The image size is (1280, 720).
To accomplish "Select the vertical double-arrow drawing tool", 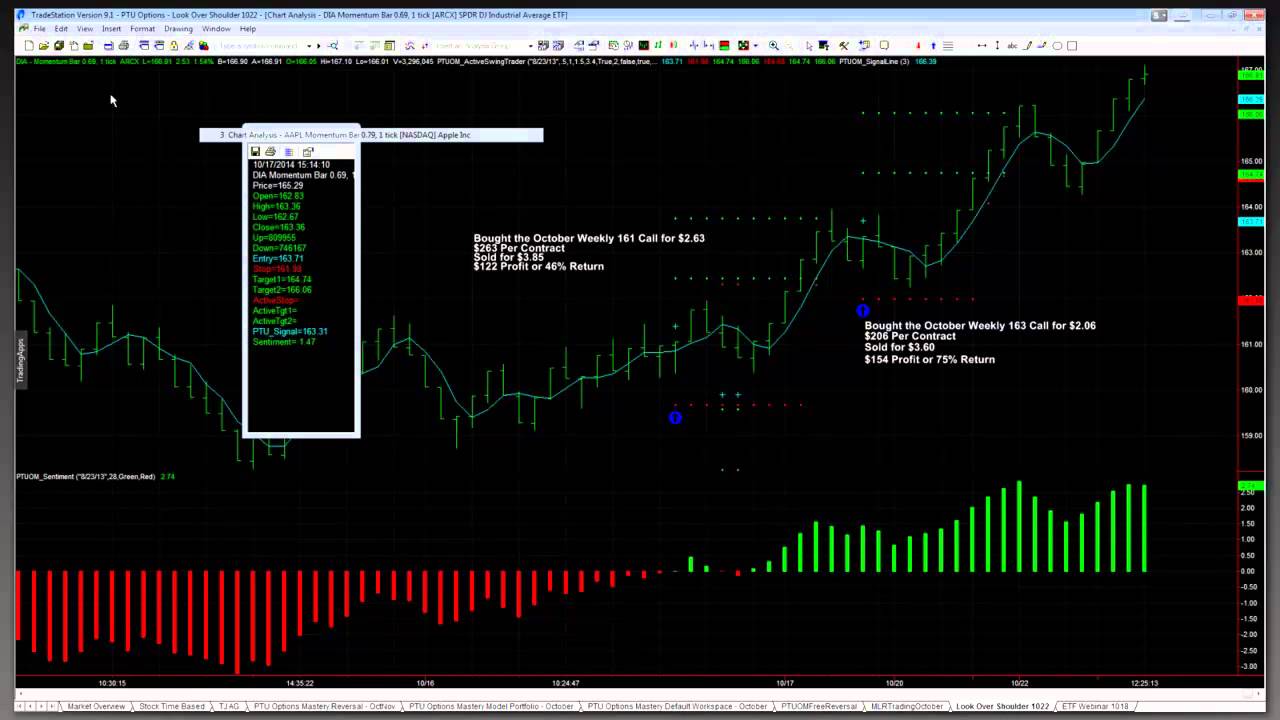I will pyautogui.click(x=997, y=46).
